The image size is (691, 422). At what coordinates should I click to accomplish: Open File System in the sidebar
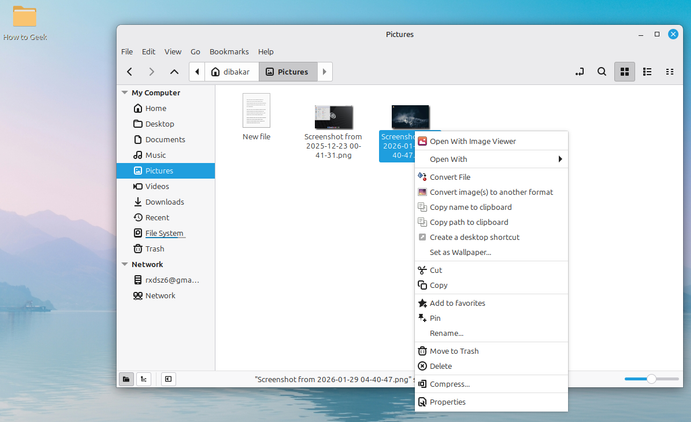pyautogui.click(x=166, y=233)
